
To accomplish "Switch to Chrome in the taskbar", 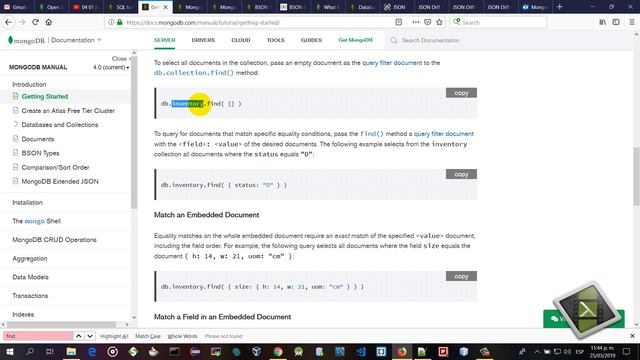I will click(x=278, y=352).
